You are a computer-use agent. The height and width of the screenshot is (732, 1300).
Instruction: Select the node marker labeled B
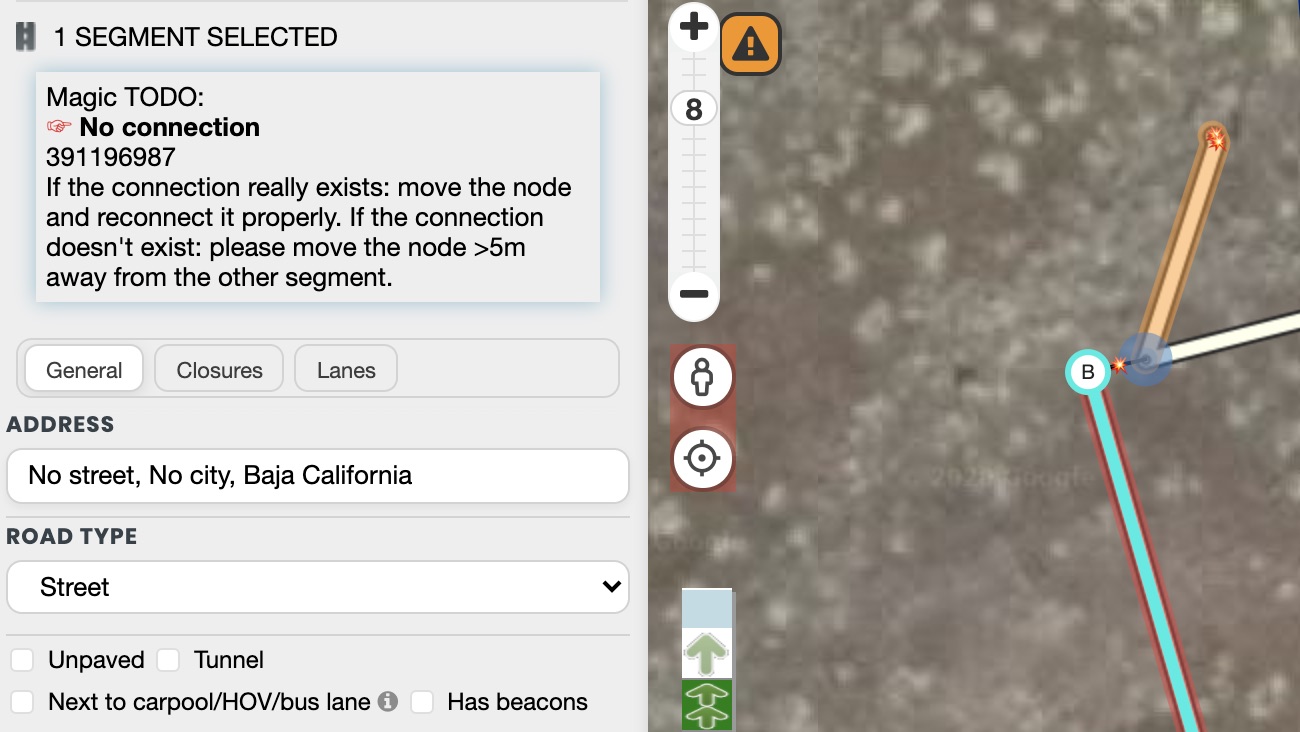click(1088, 372)
